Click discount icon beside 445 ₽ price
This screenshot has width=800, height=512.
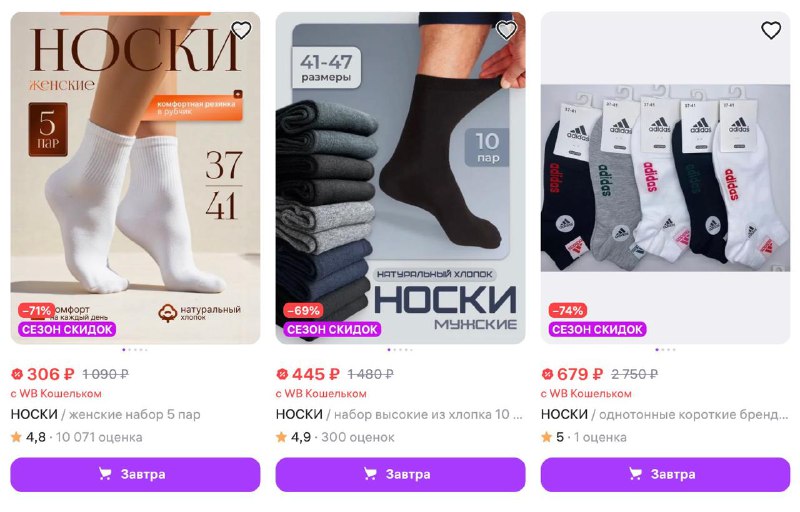click(x=282, y=374)
